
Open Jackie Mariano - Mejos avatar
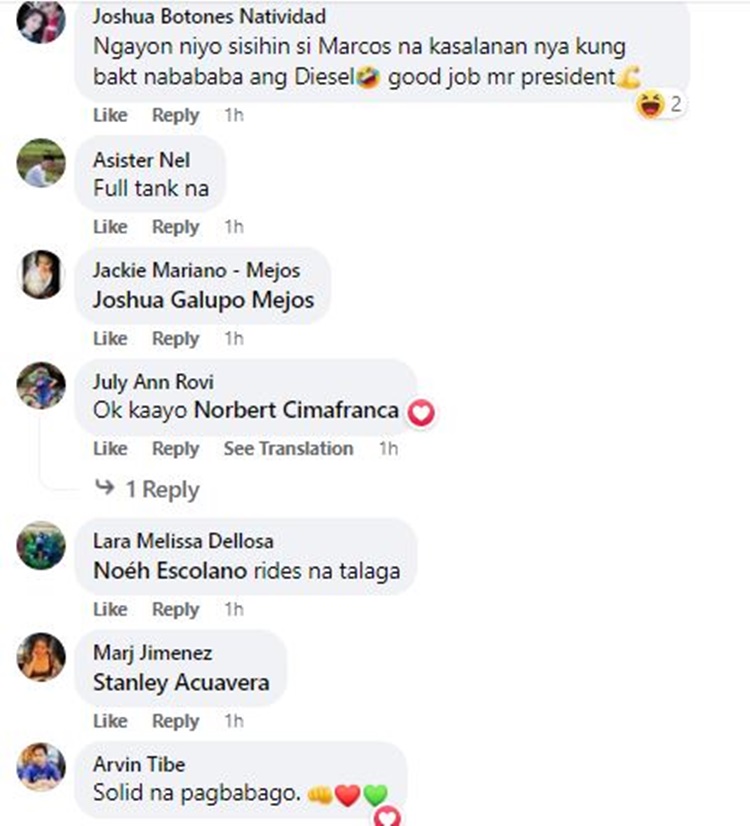[x=41, y=274]
